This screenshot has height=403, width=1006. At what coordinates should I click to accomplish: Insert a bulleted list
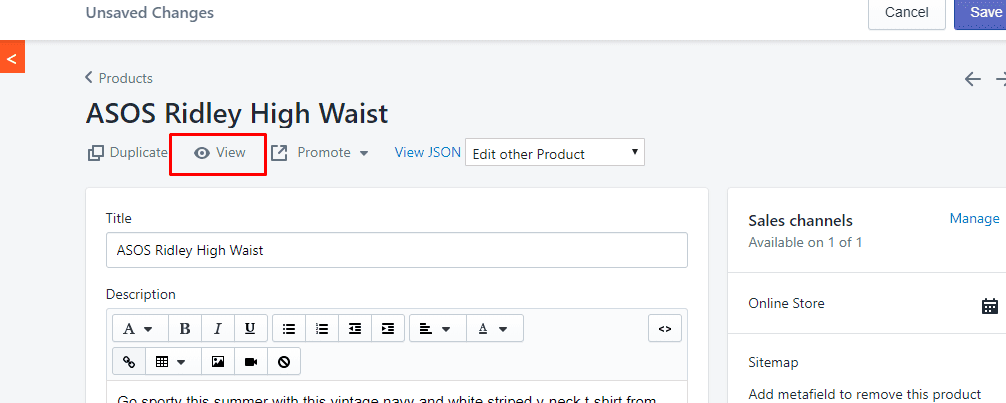pos(289,329)
